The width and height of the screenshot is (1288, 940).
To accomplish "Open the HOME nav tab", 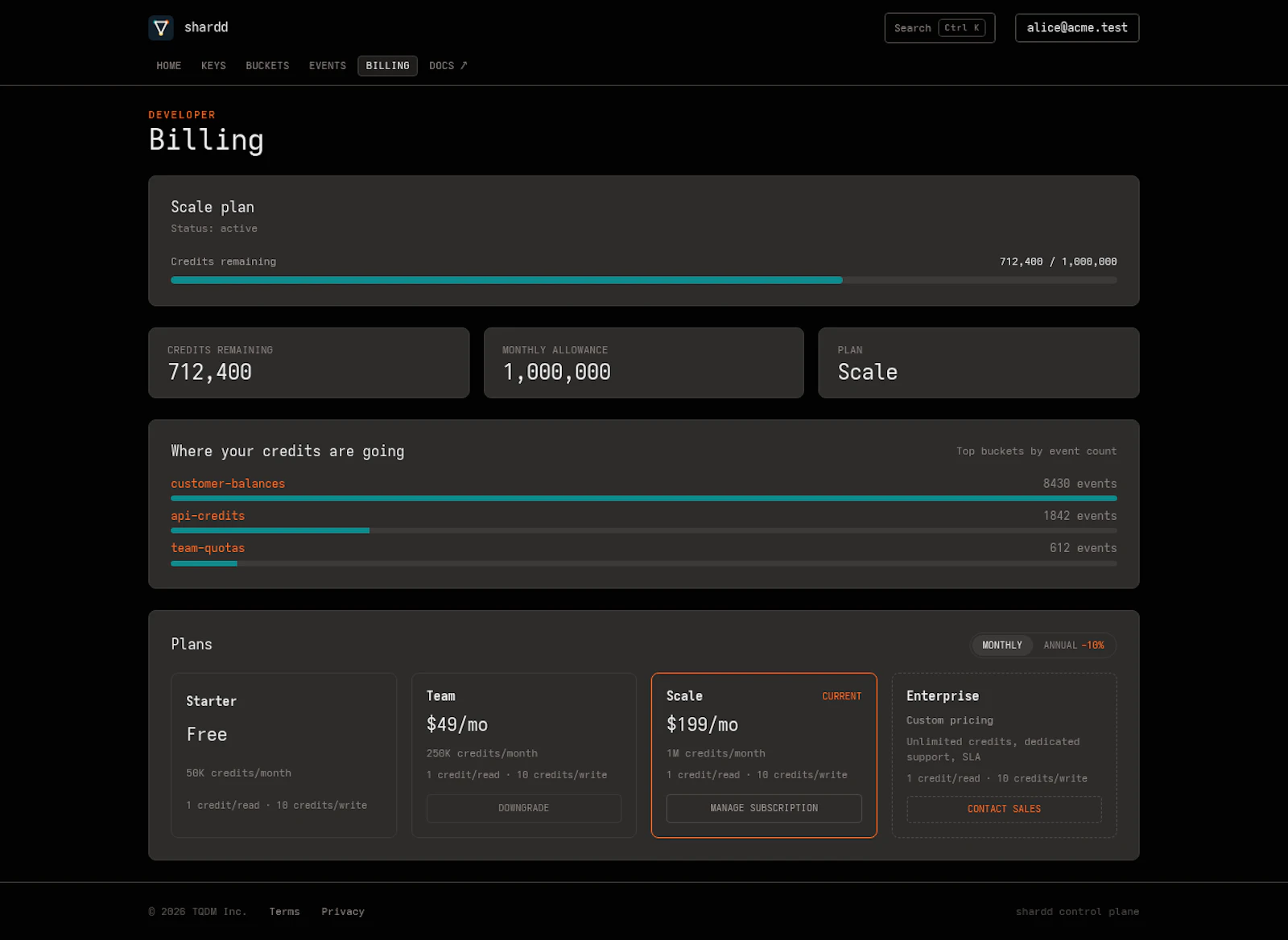I will click(x=169, y=66).
